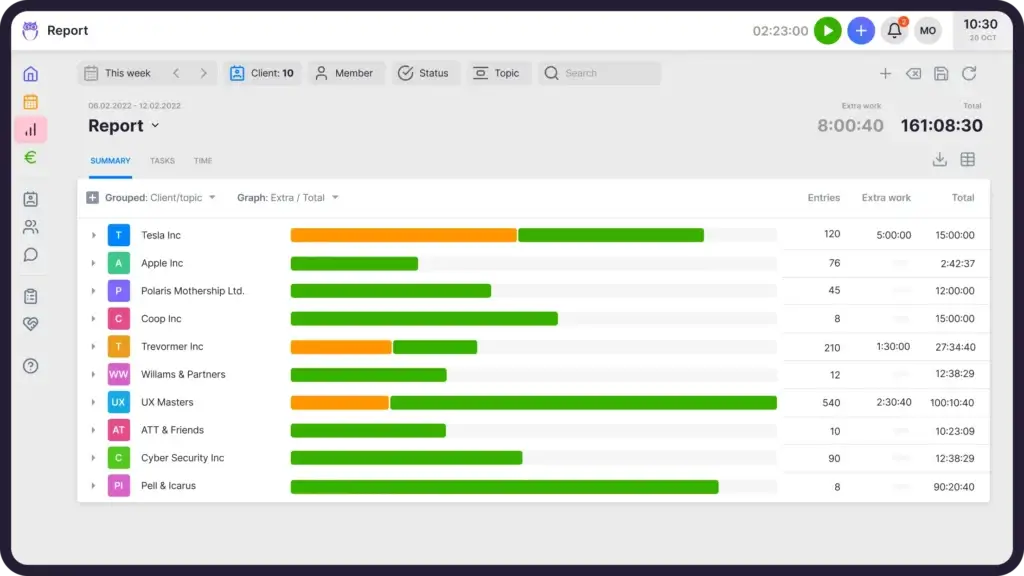Go to previous week arrow

click(x=176, y=73)
